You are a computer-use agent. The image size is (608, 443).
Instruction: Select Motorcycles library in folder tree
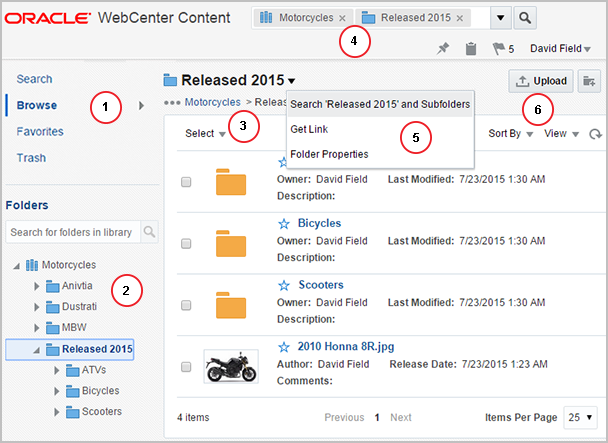[69, 265]
